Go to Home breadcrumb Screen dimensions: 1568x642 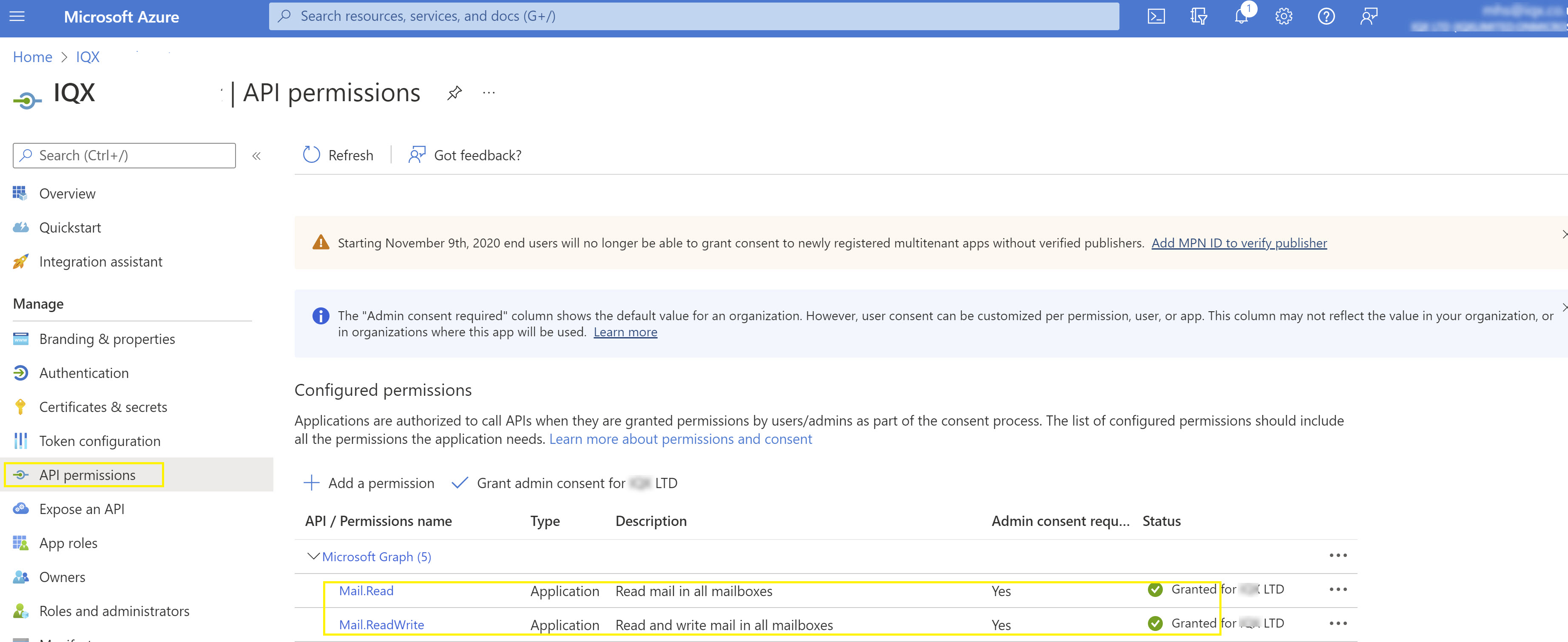click(x=33, y=57)
